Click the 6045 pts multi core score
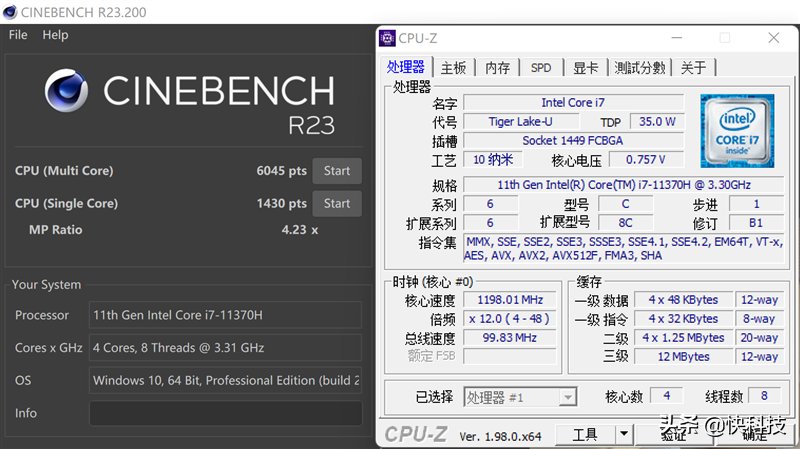Viewport: 800px width, 449px height. pyautogui.click(x=282, y=171)
